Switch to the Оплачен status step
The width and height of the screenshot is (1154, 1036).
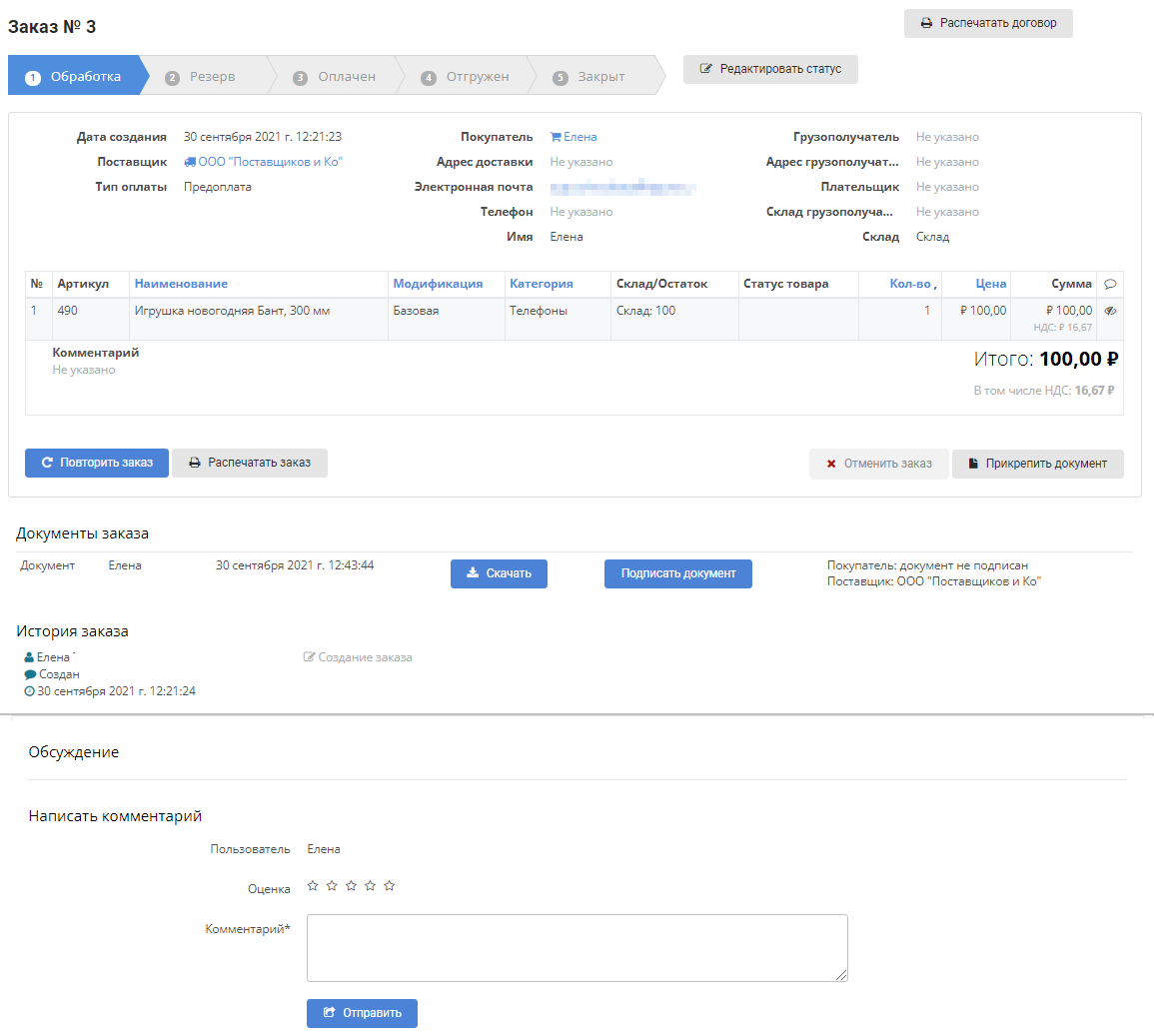tap(336, 77)
